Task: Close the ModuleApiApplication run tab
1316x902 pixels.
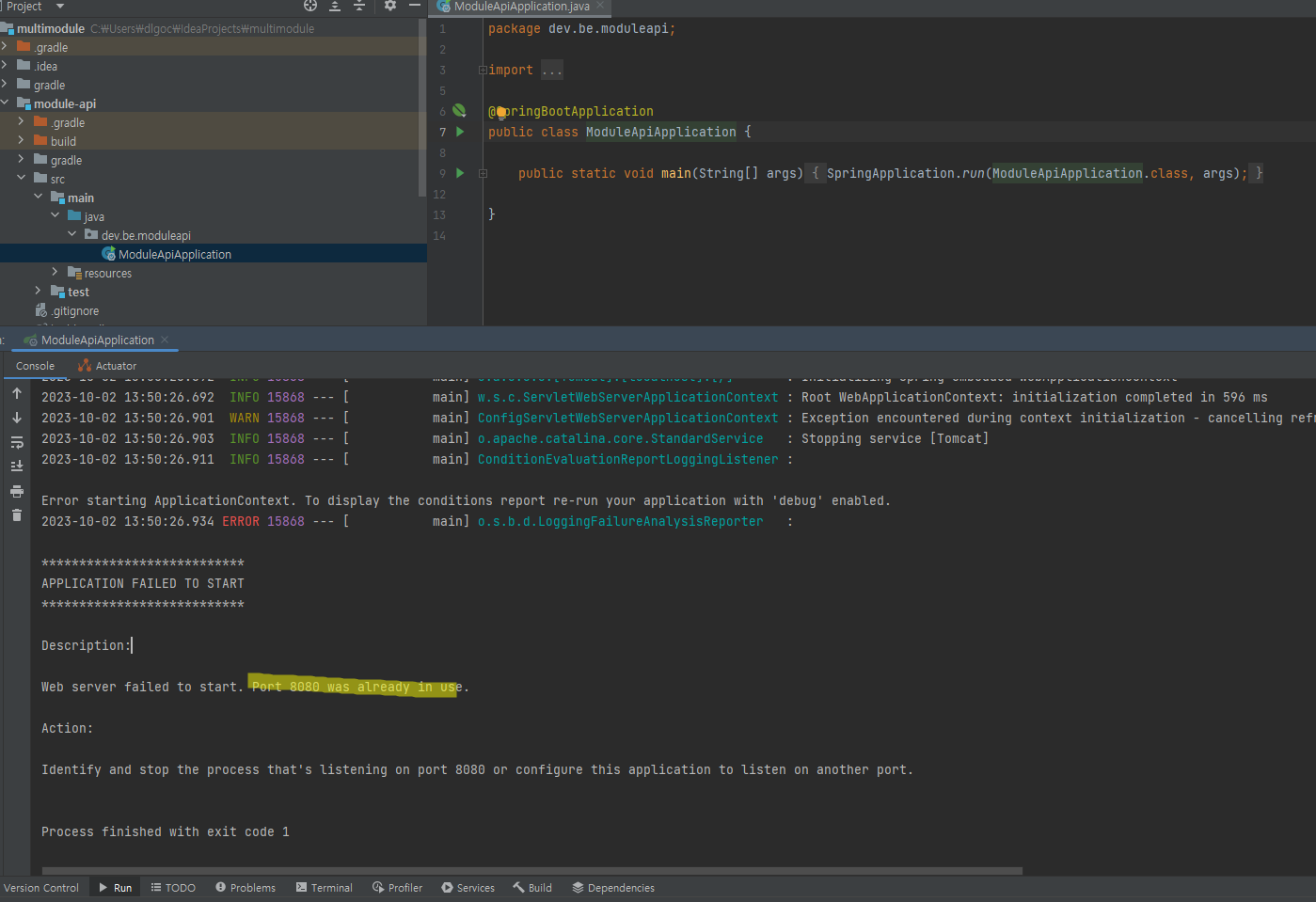Action: coord(165,340)
